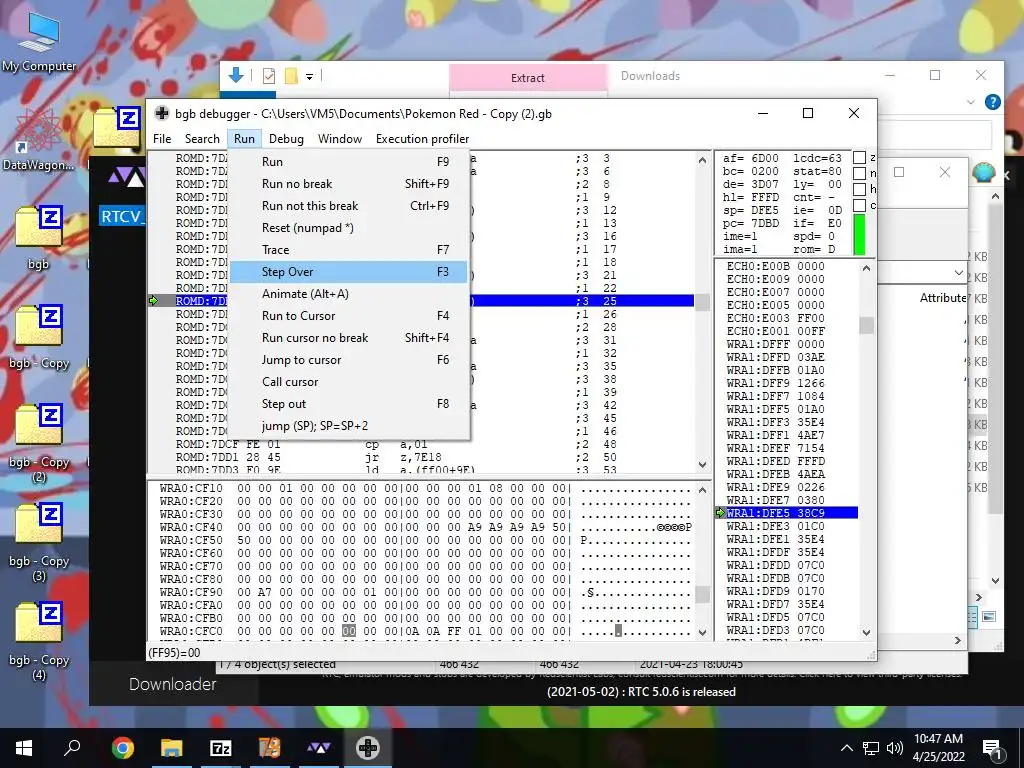Click the Properties checkmark icon in Explorer toolbar
Viewport: 1024px width, 768px height.
tap(268, 76)
